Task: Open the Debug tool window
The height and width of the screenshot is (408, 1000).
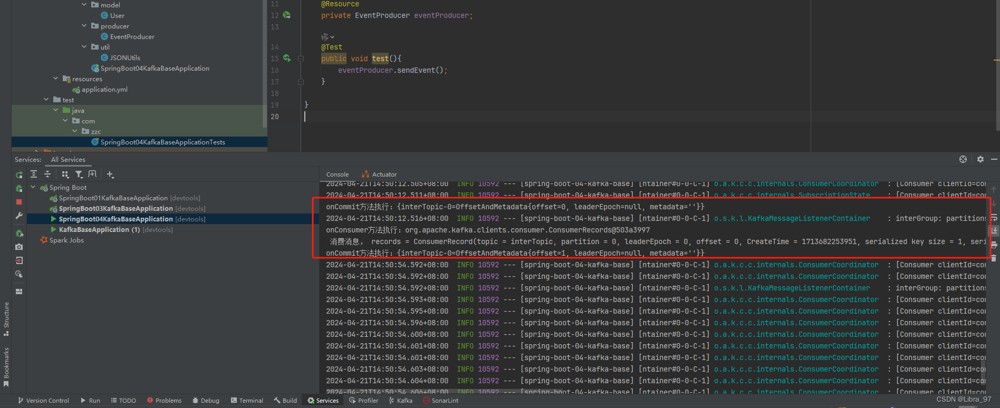Action: [205, 400]
